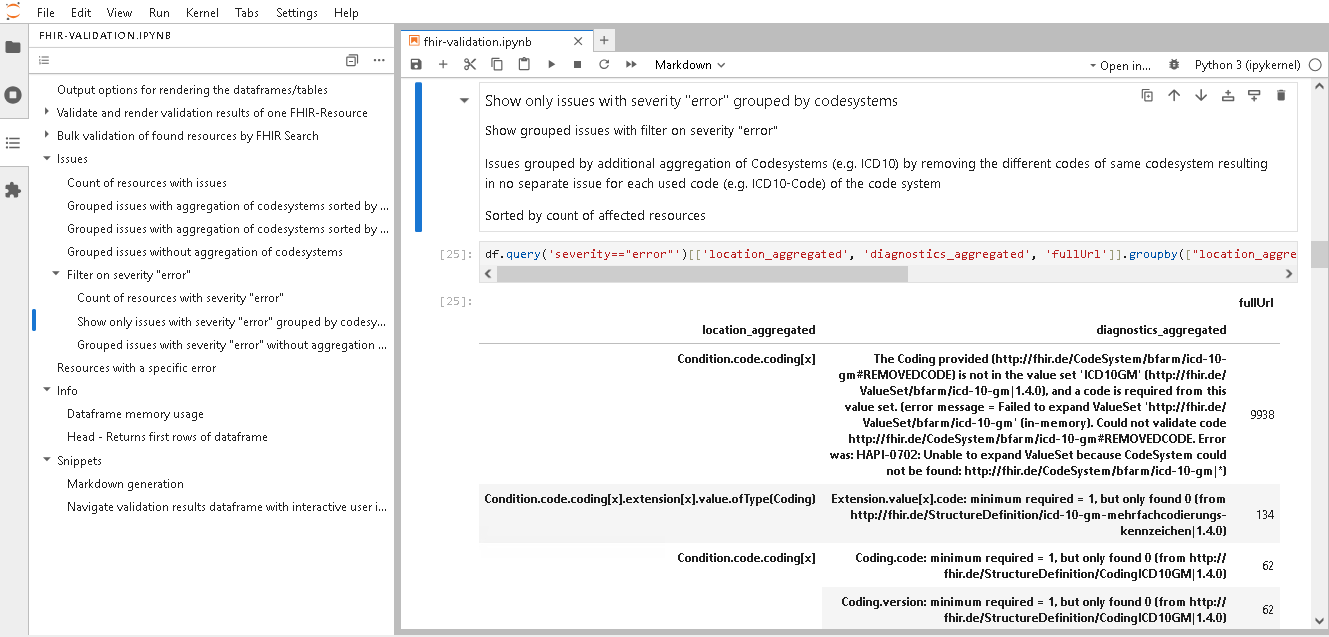The height and width of the screenshot is (637, 1329).
Task: Open the Running Terminals and Kernels sidebar
Action: pos(13,95)
